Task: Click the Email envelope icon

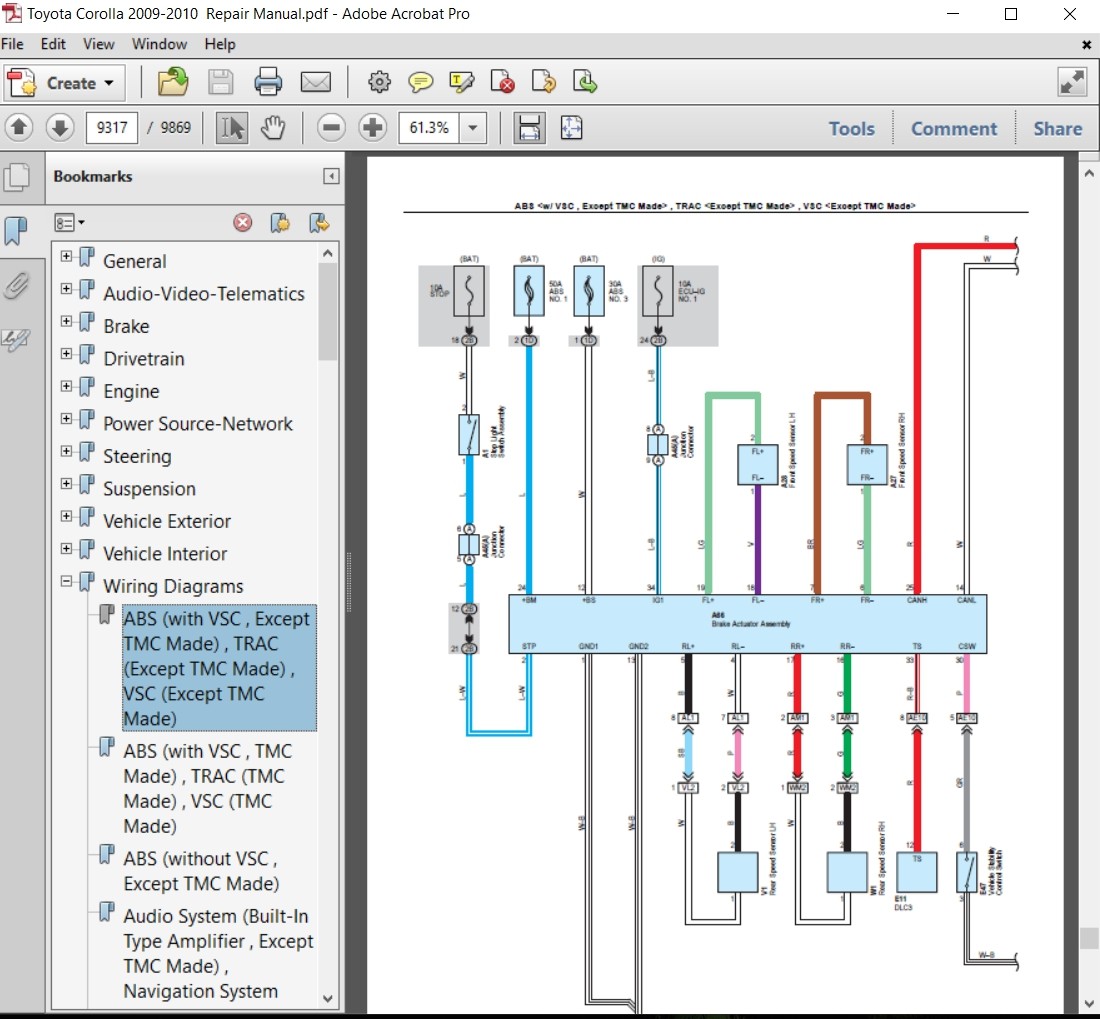Action: tap(316, 82)
